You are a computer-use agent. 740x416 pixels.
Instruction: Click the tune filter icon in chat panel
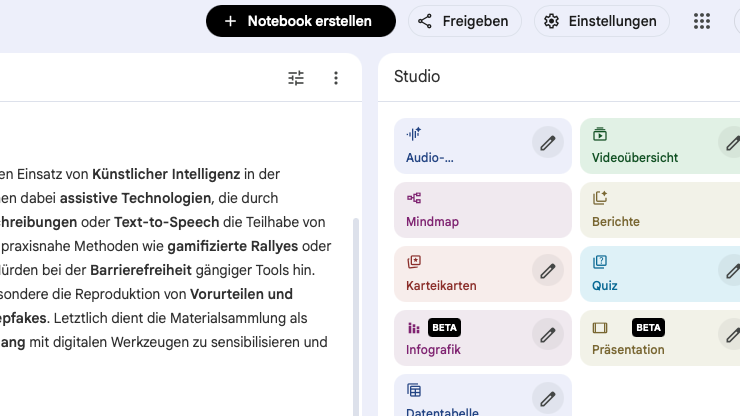click(296, 77)
